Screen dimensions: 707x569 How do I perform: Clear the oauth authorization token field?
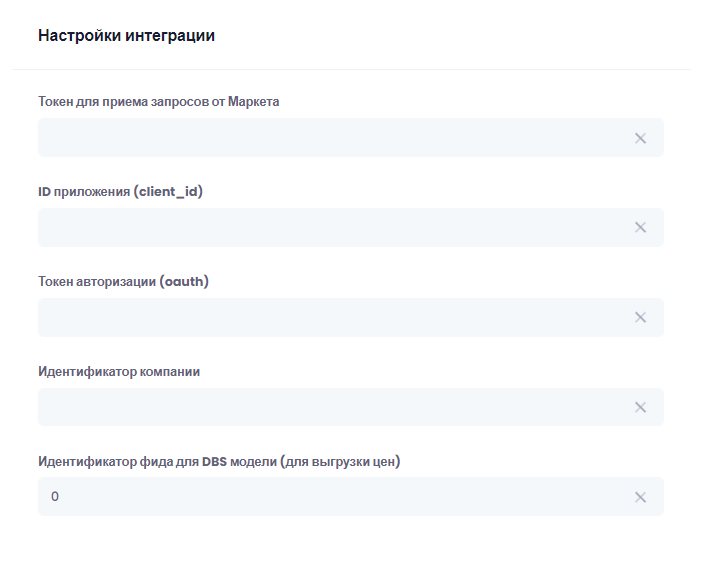click(x=640, y=318)
